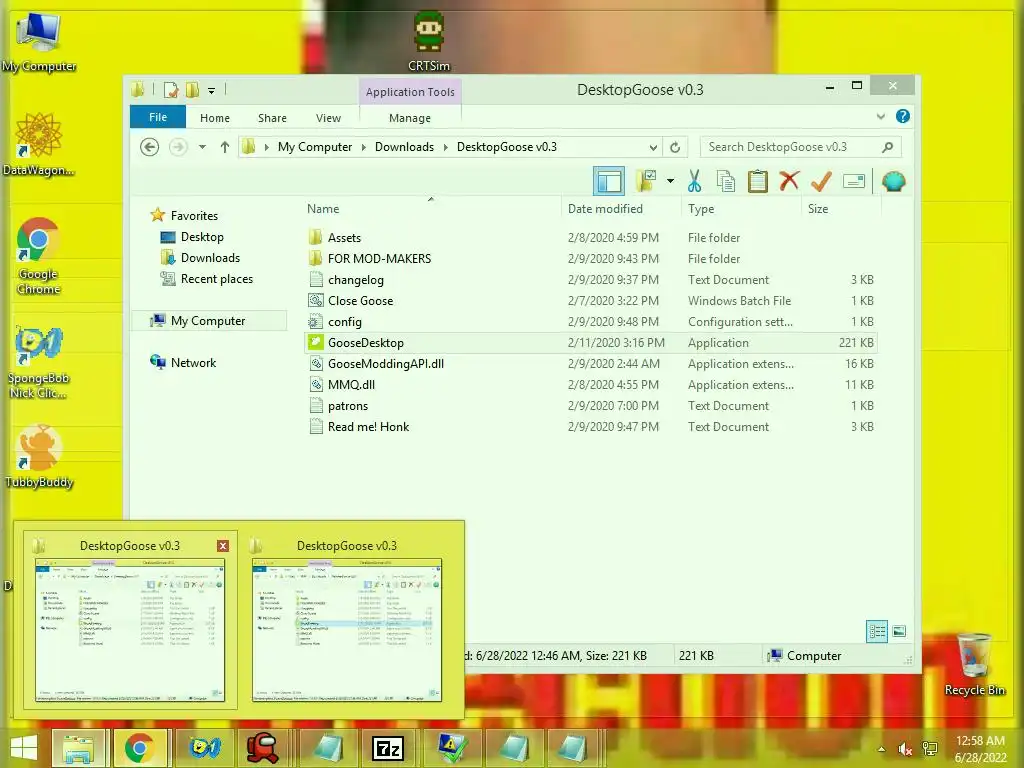Select Downloads in the address breadcrumb
Image resolution: width=1024 pixels, height=768 pixels.
coord(404,147)
